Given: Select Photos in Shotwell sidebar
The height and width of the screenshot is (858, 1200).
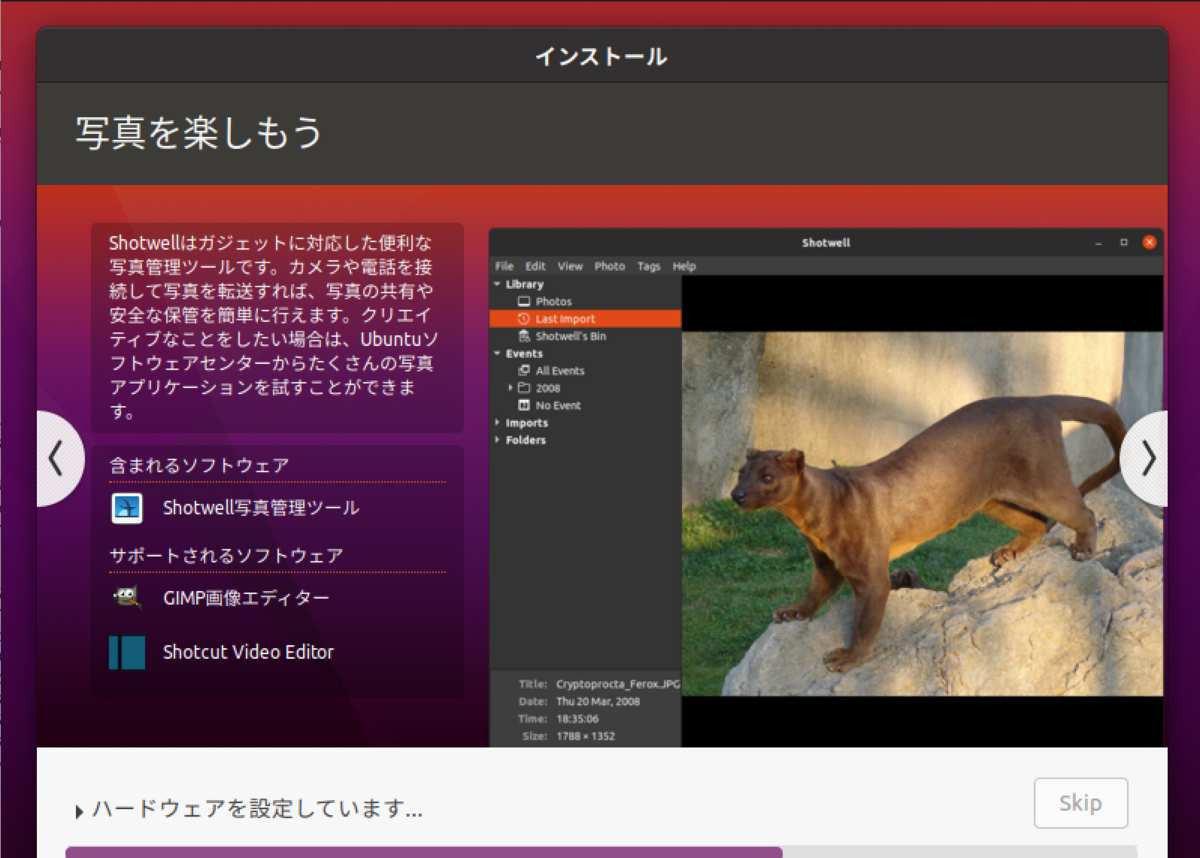Looking at the screenshot, I should [553, 301].
